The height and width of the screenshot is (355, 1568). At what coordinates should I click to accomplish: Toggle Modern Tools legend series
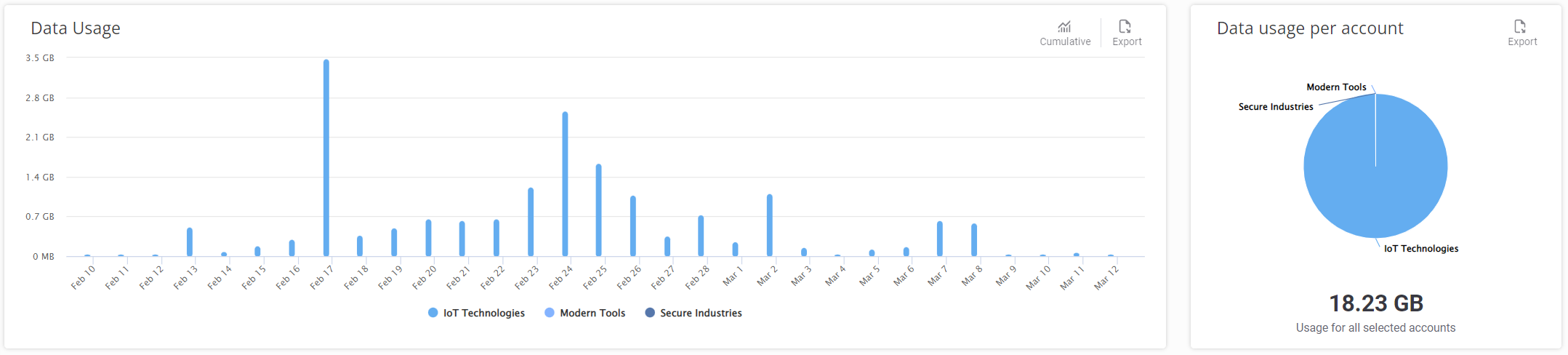(592, 313)
